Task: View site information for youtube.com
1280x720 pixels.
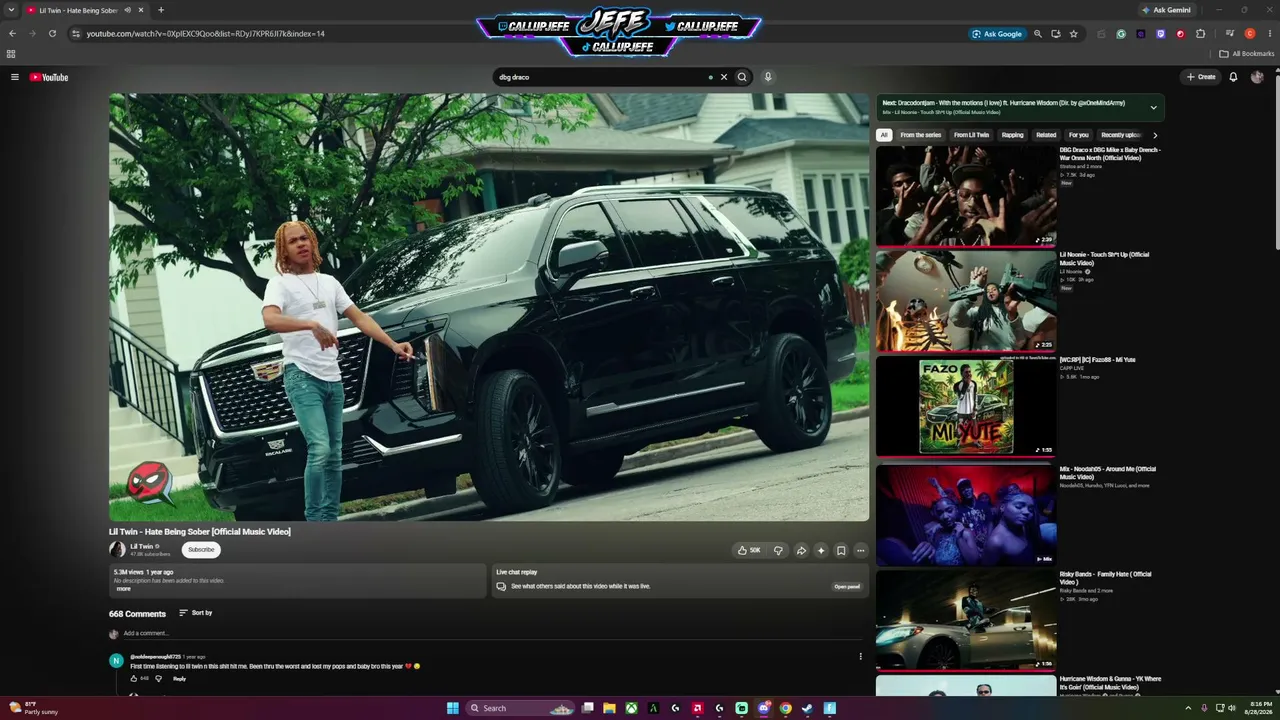Action: pyautogui.click(x=76, y=33)
